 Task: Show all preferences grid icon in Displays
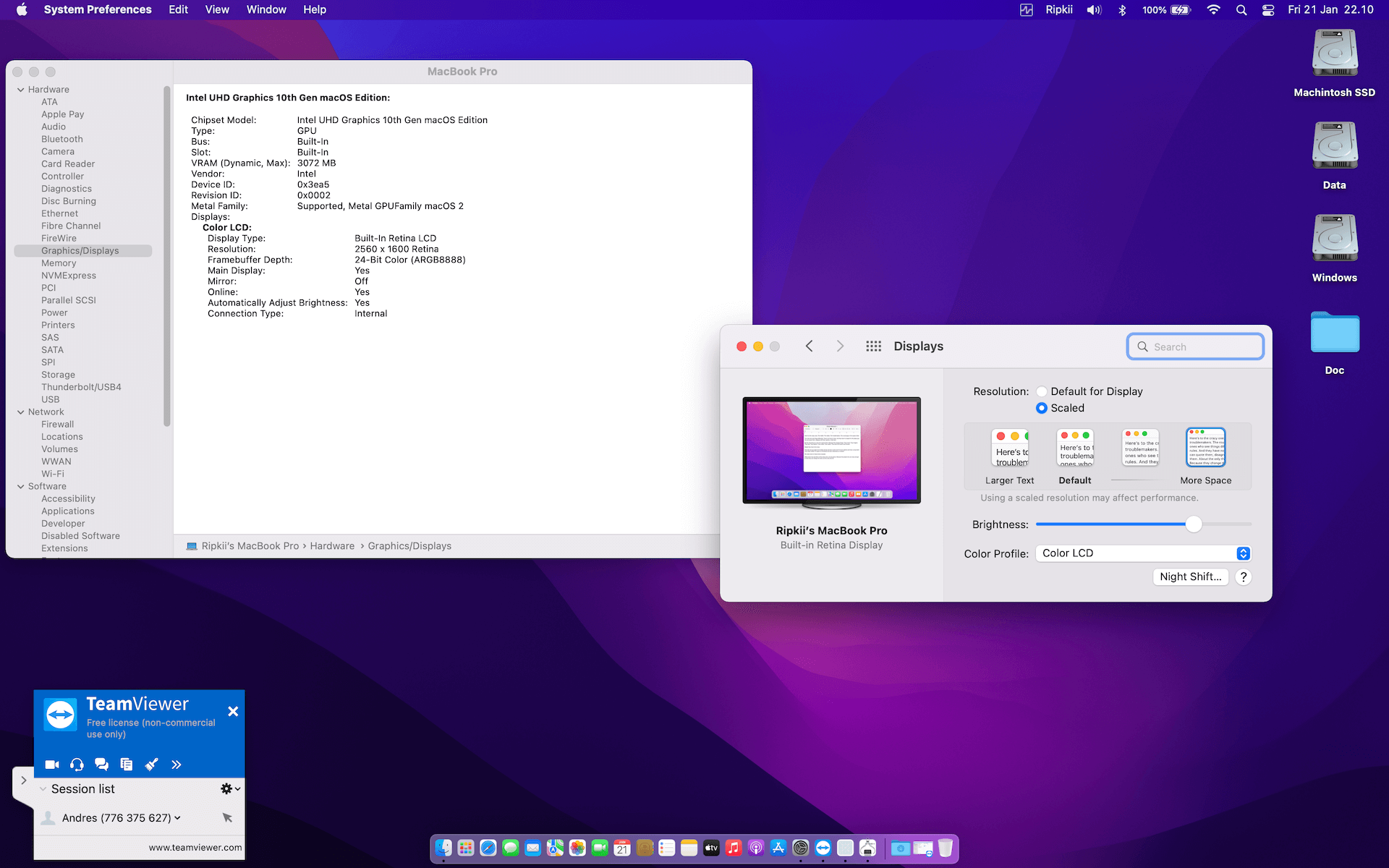click(x=873, y=346)
